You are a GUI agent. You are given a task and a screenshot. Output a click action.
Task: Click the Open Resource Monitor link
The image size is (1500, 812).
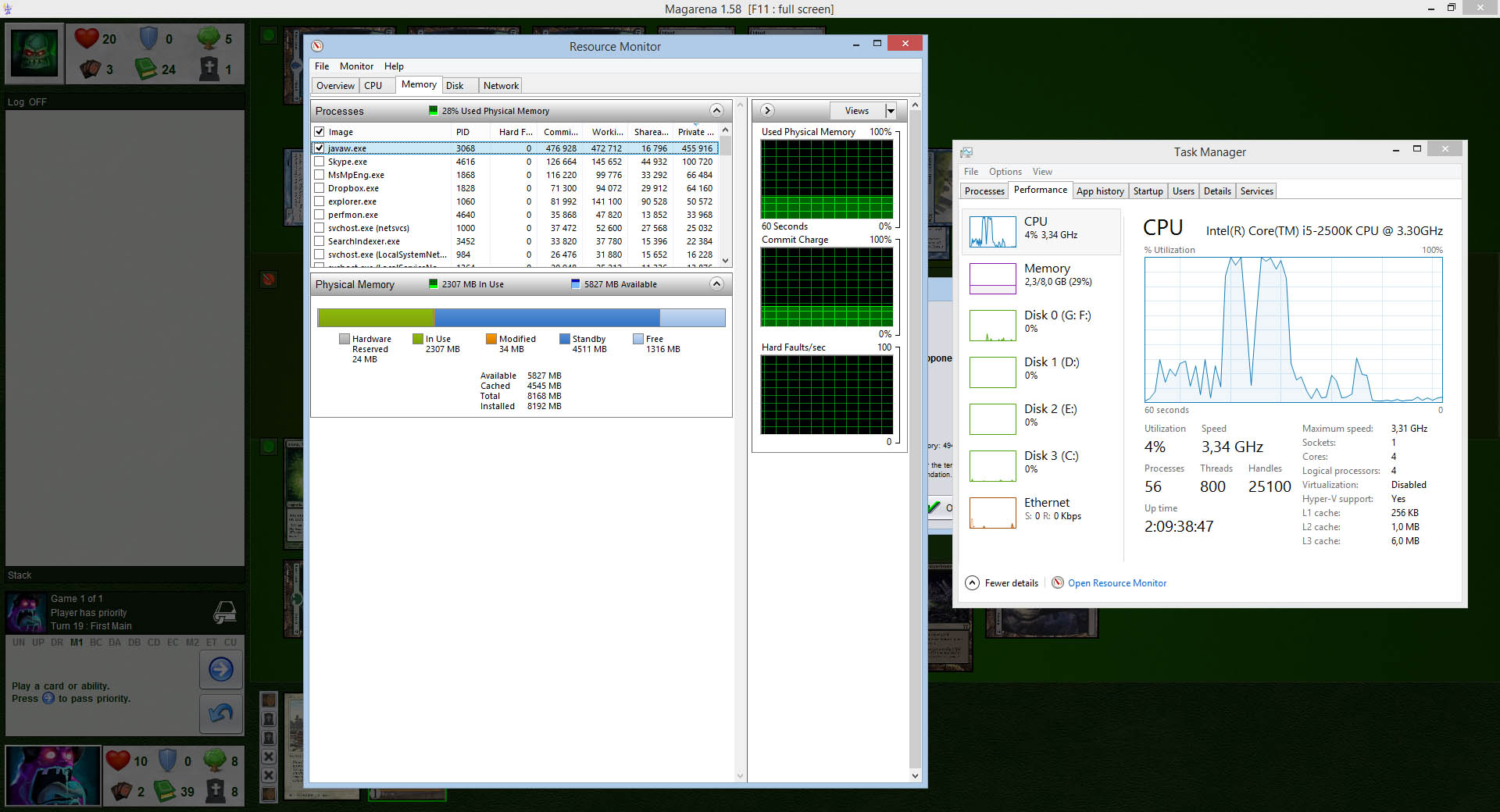click(x=1116, y=583)
